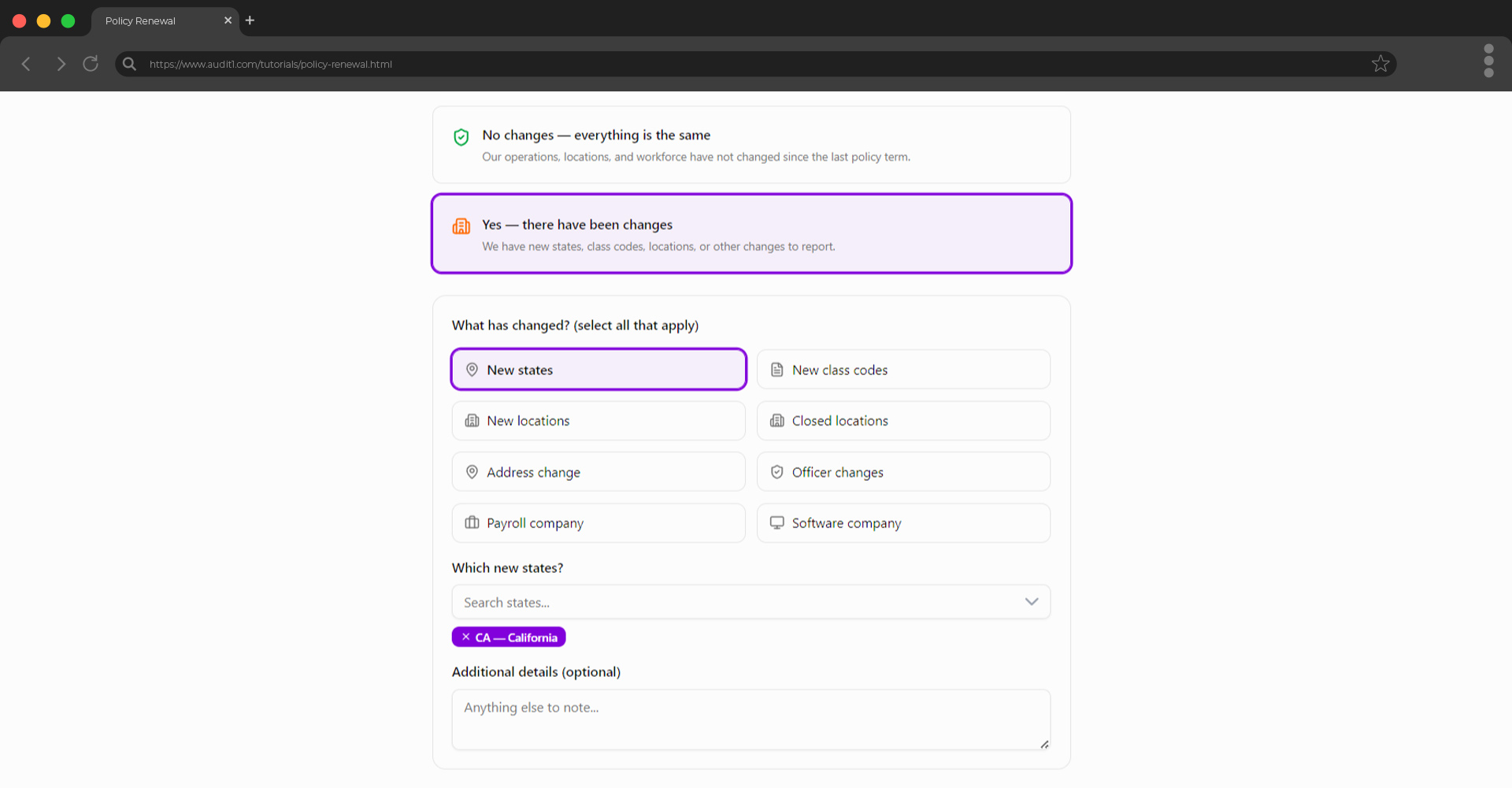
Task: Choose Yes — there have been changes option
Action: (x=750, y=234)
